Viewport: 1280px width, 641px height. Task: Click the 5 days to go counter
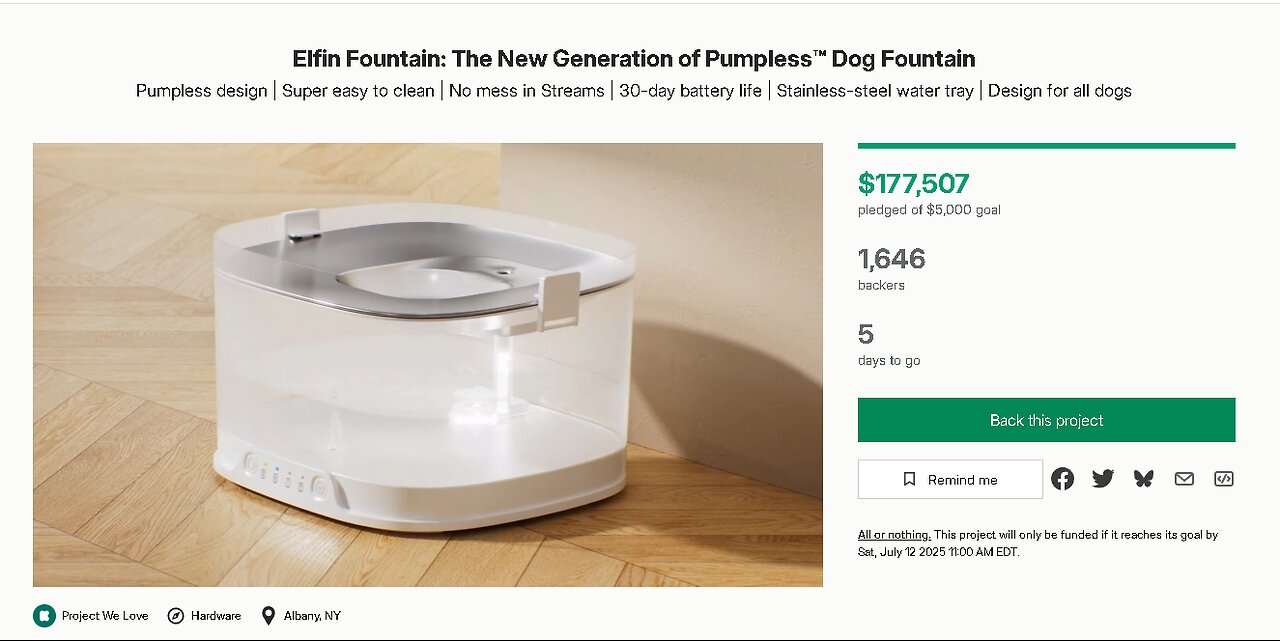866,334
